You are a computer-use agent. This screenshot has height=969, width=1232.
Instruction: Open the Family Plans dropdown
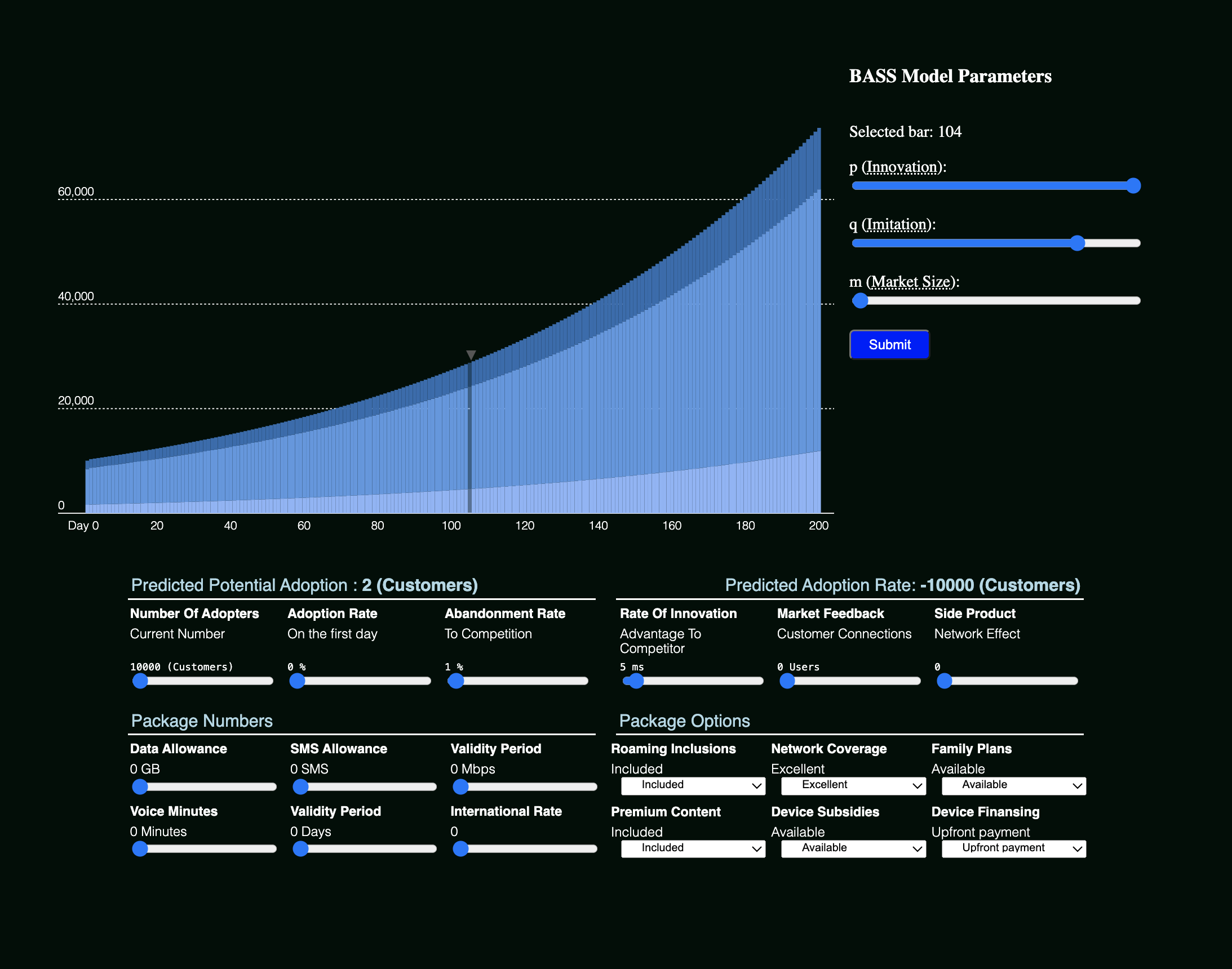click(1013, 786)
